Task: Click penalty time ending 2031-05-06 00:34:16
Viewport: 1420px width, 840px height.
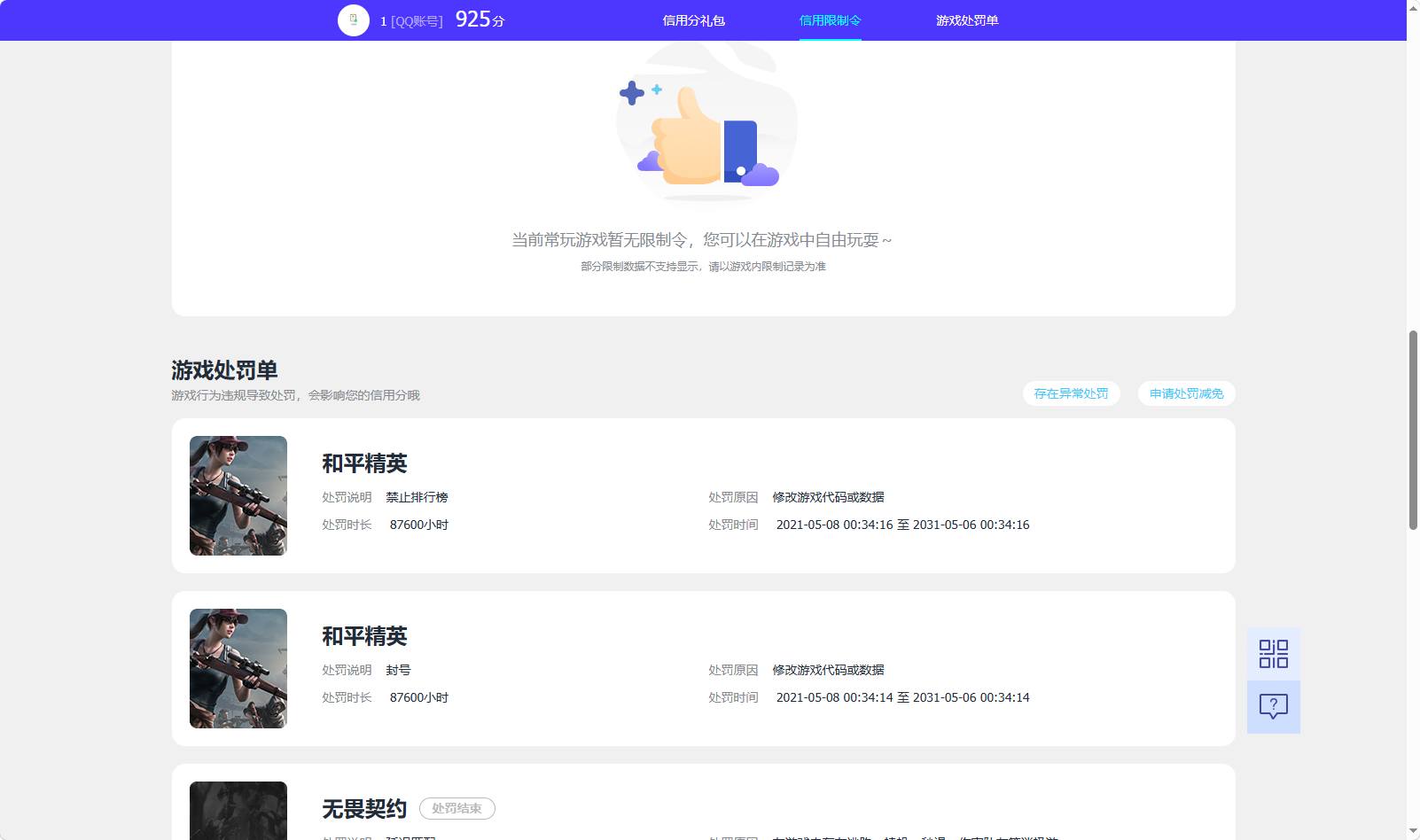Action: (x=902, y=525)
